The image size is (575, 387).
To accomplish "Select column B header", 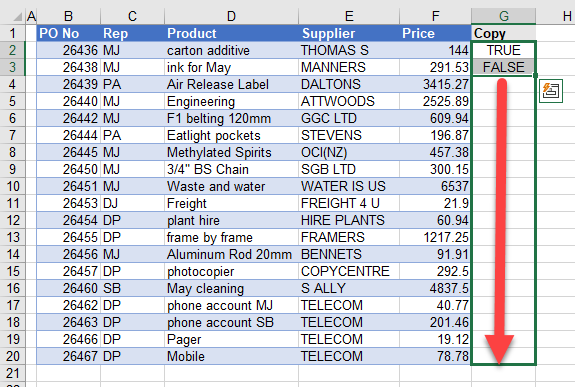I will (68, 16).
